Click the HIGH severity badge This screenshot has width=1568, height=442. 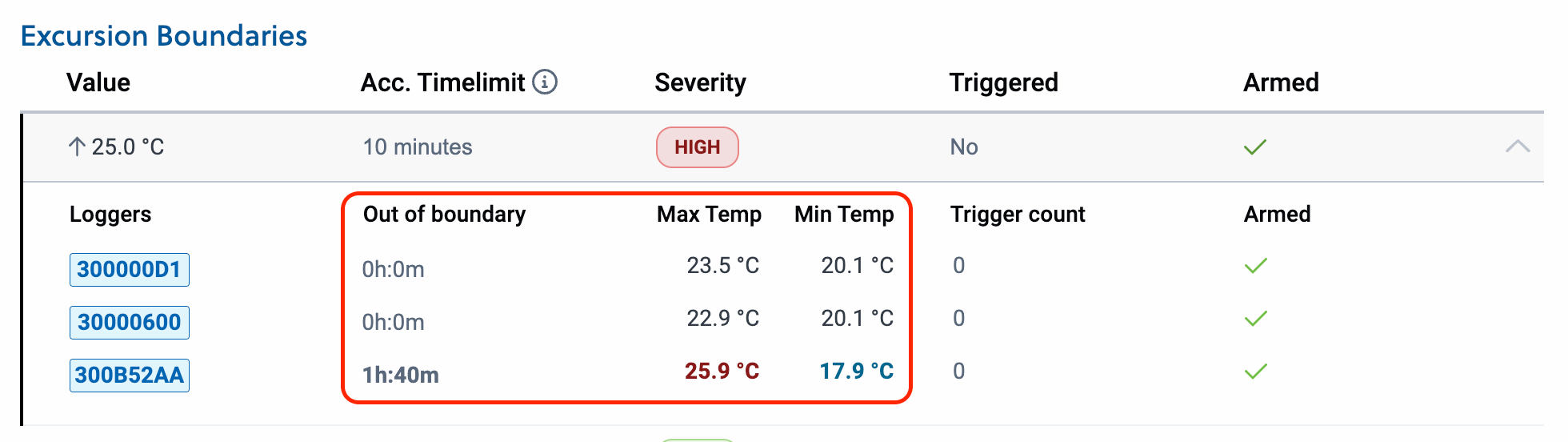click(x=697, y=147)
